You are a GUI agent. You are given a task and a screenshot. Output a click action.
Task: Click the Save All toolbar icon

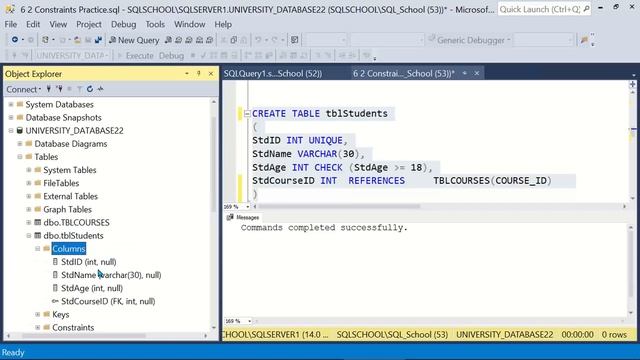(98, 40)
